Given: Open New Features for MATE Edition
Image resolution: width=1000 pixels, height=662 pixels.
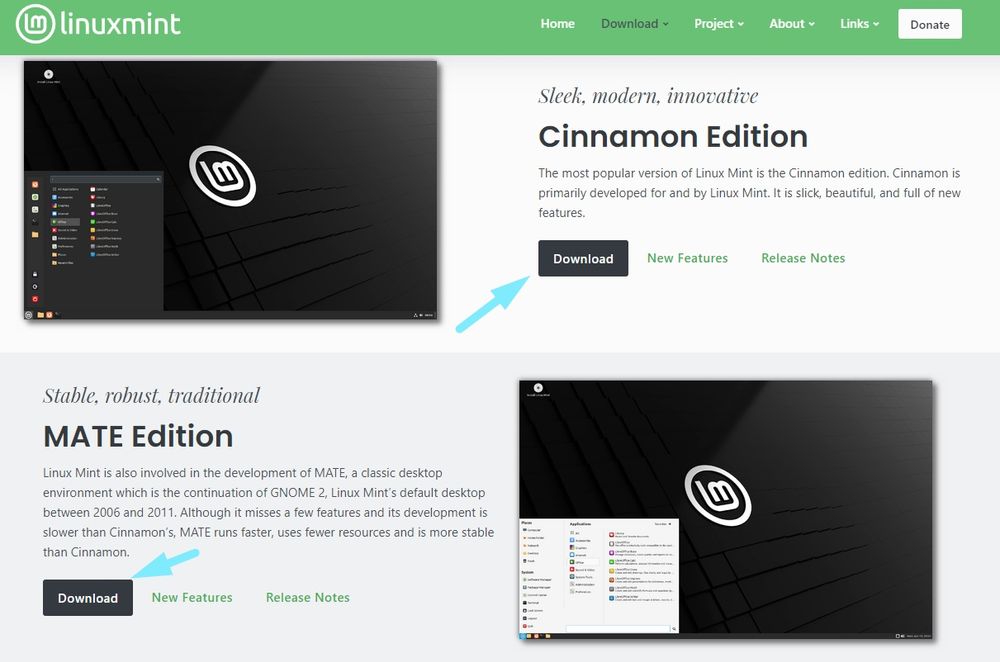Looking at the screenshot, I should click(192, 597).
